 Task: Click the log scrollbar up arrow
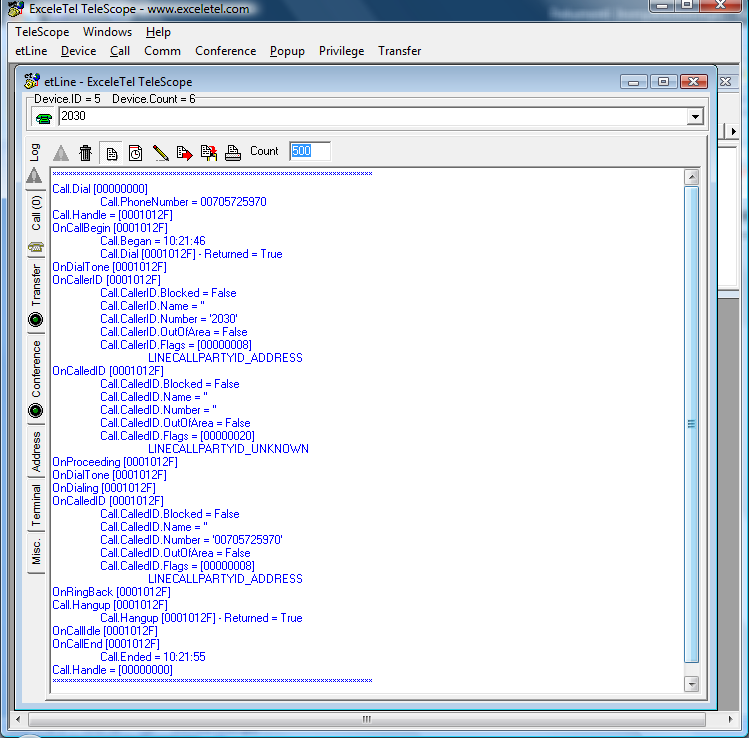(691, 177)
